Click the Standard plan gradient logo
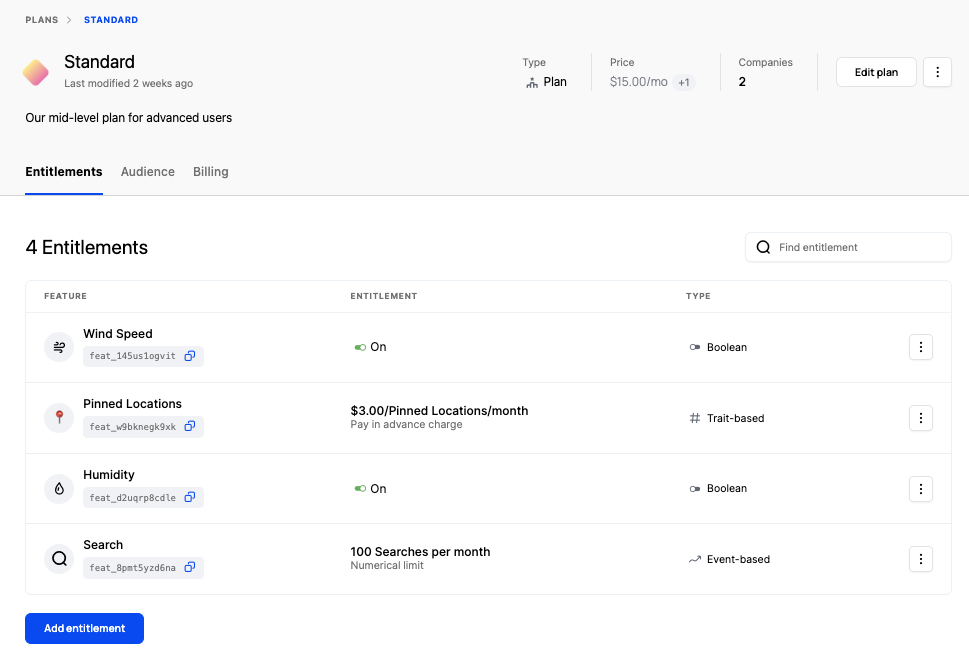 tap(36, 72)
